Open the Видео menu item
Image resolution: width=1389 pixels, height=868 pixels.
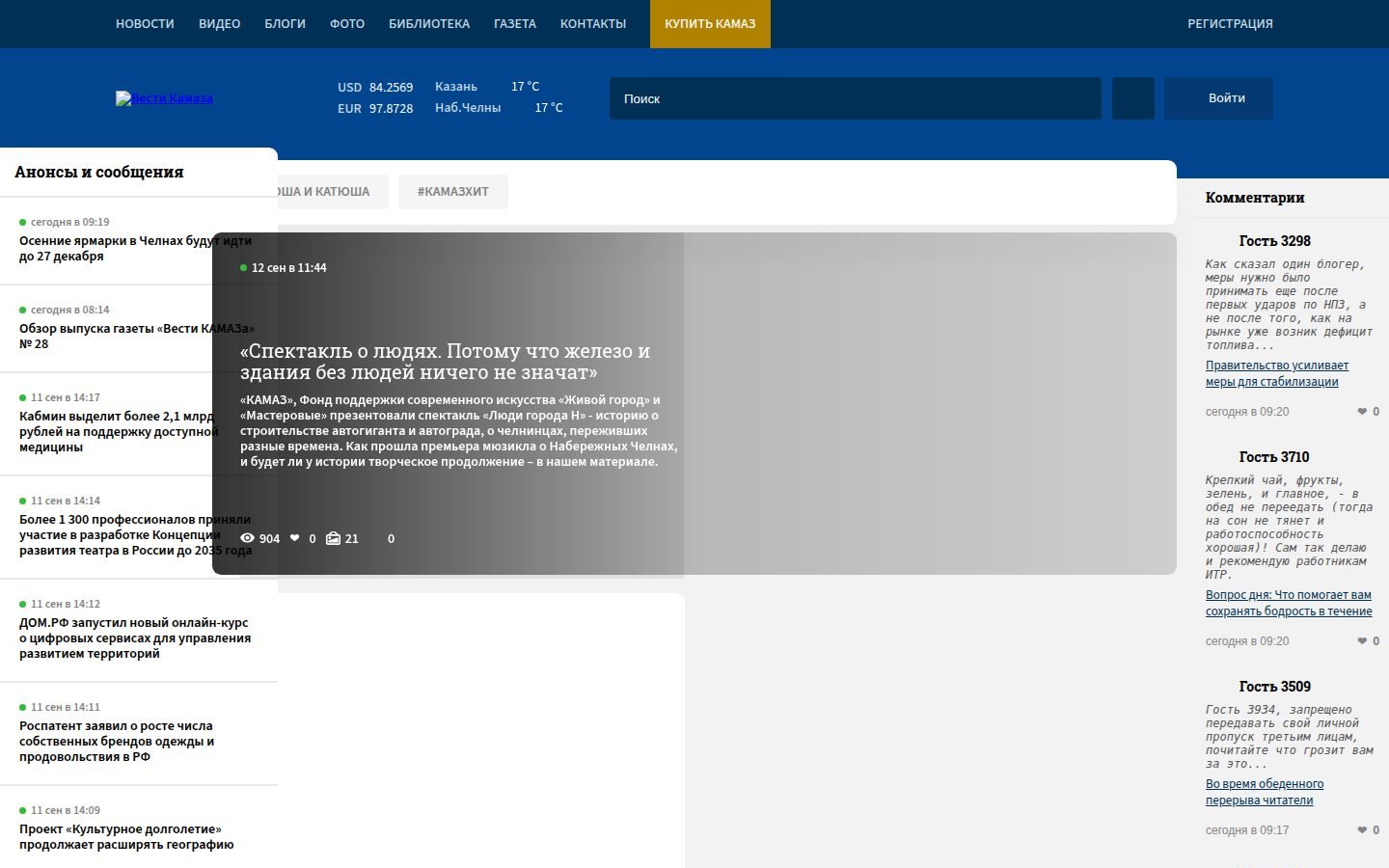[x=220, y=24]
